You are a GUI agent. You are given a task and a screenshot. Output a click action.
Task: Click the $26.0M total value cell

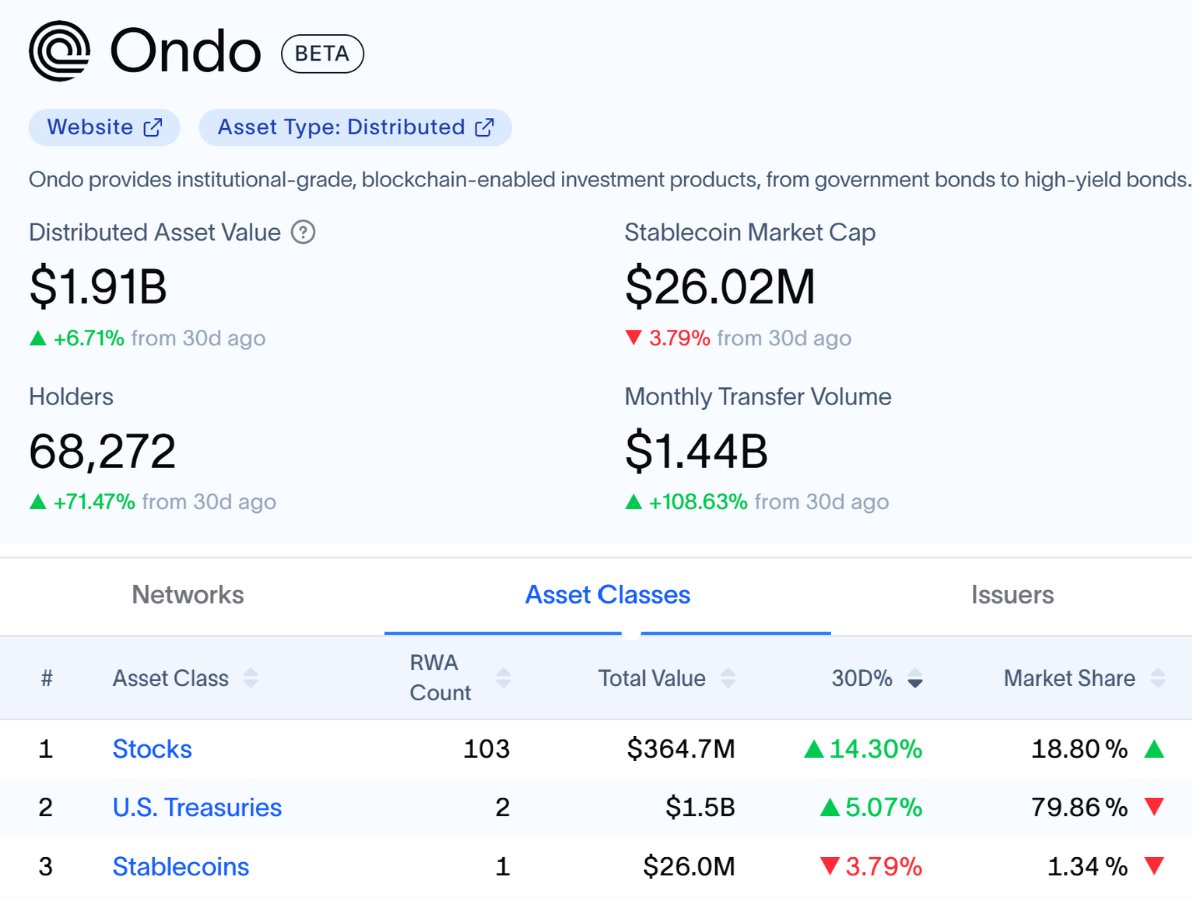689,867
